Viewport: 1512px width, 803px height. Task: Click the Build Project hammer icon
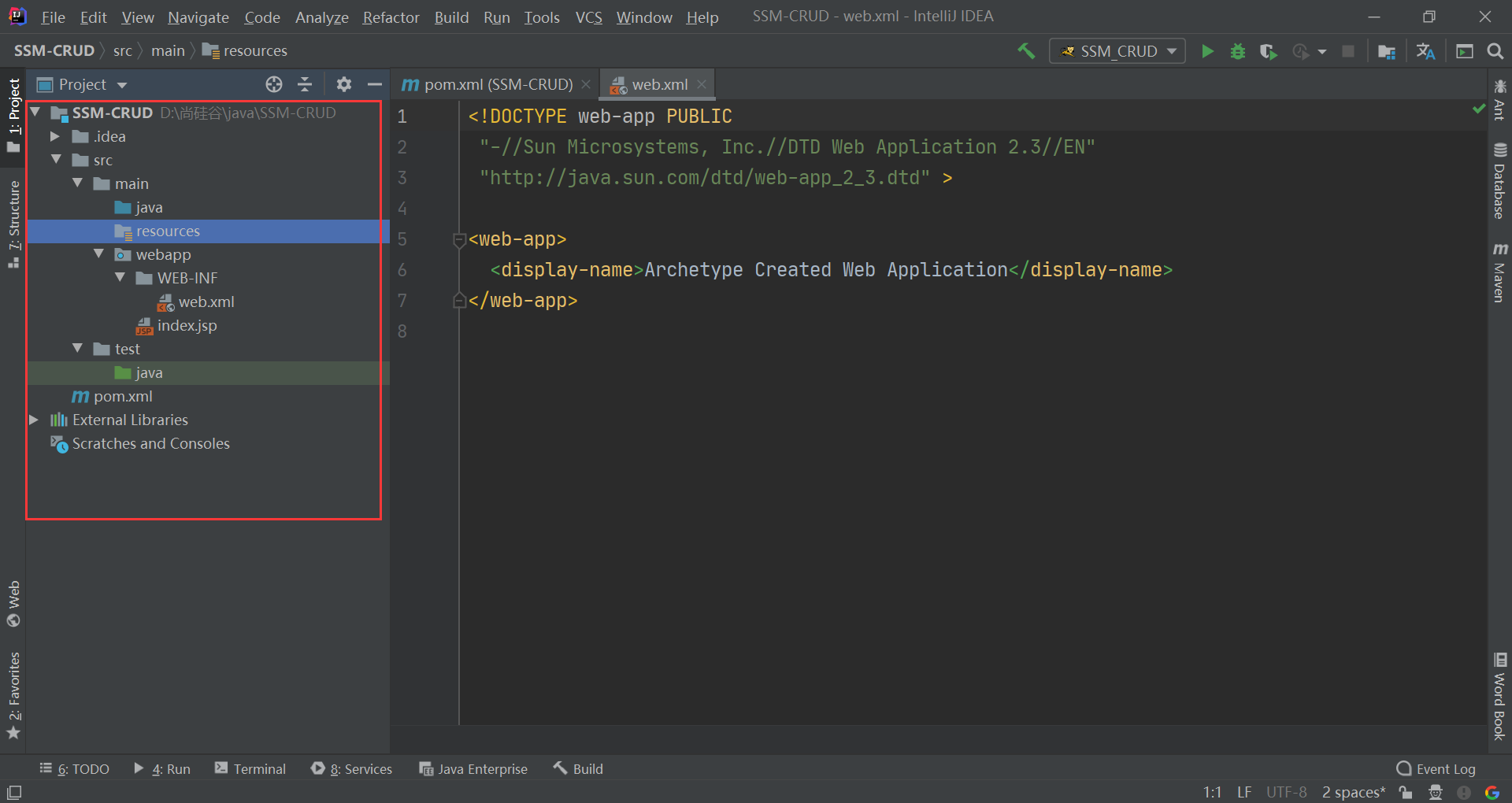tap(1026, 51)
